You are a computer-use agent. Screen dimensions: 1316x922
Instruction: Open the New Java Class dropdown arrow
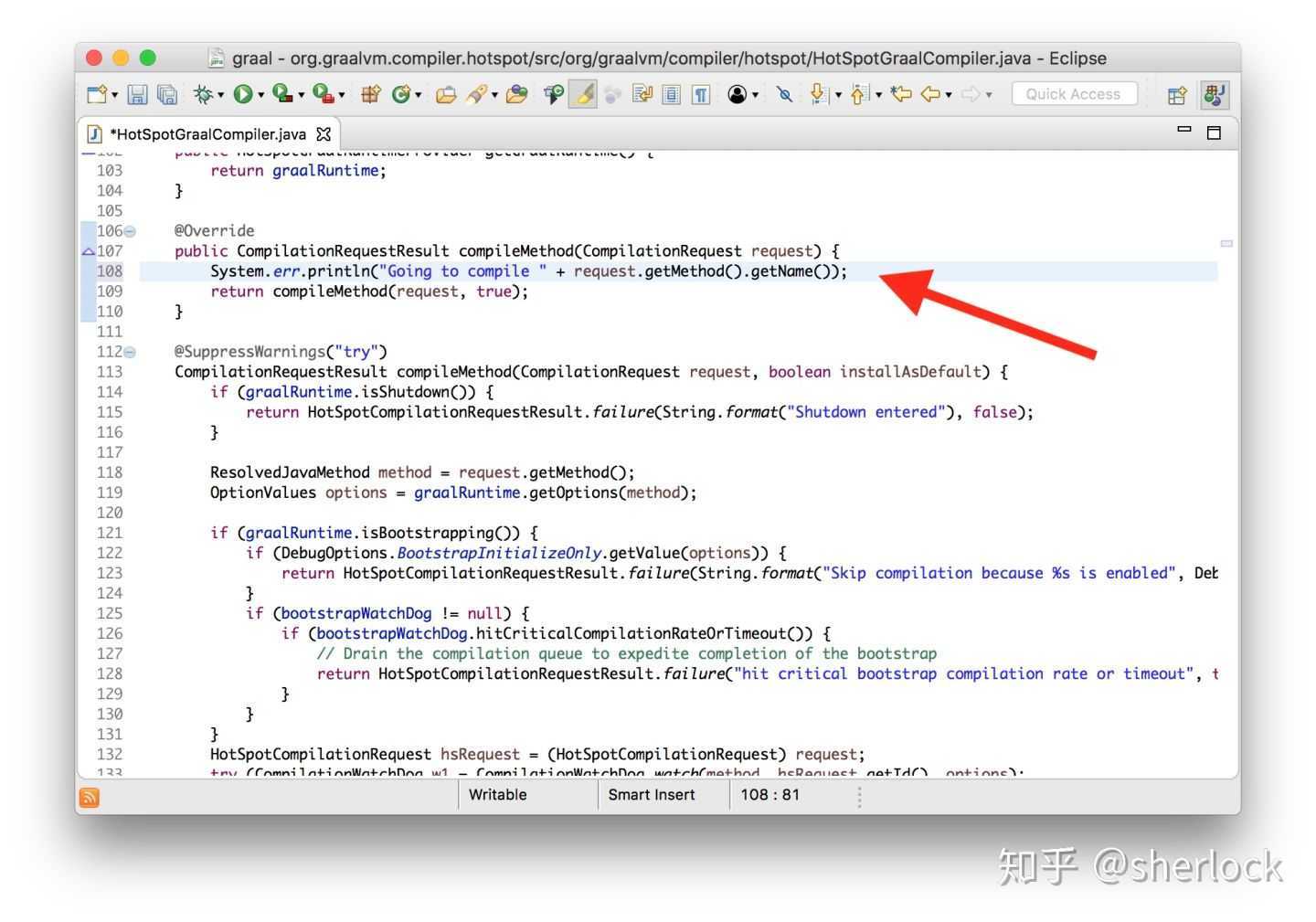point(418,95)
